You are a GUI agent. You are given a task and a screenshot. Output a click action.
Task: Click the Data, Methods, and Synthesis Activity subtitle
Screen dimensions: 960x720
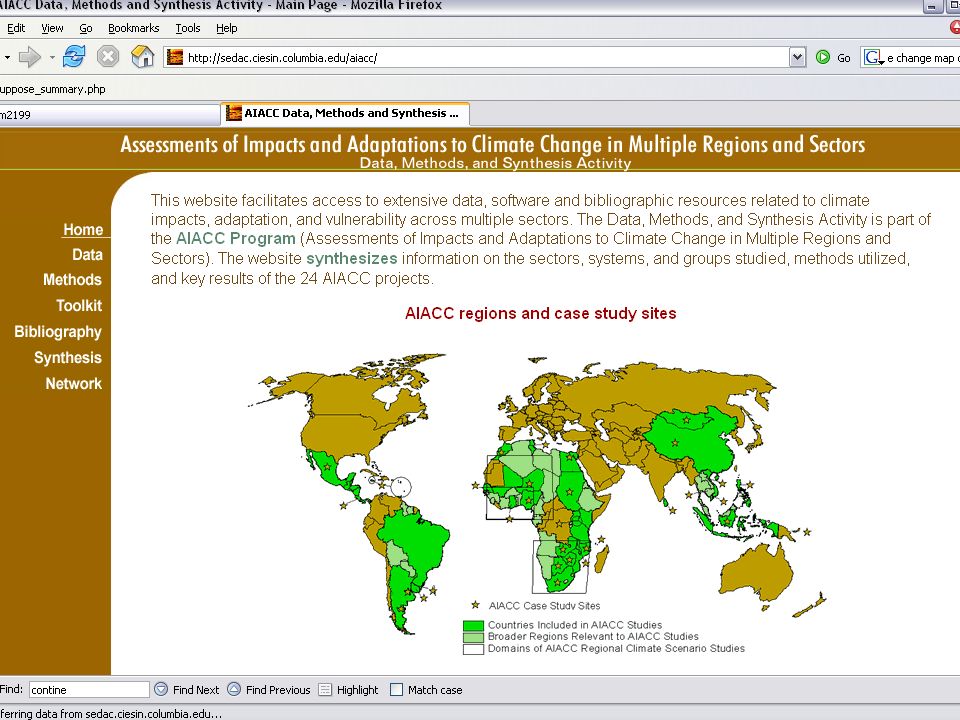[495, 163]
